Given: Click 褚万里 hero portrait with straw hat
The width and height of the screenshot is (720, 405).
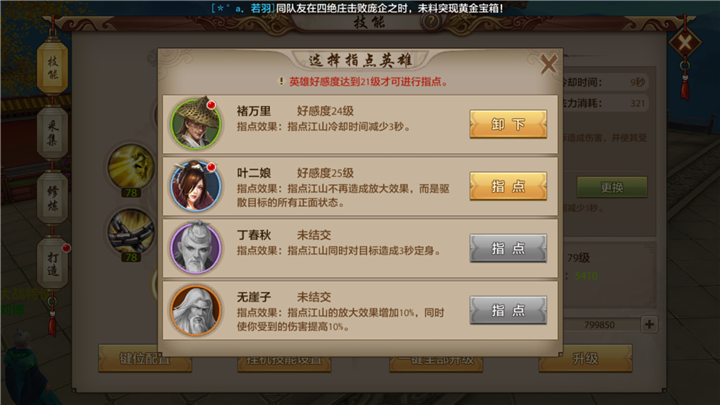Looking at the screenshot, I should (x=196, y=124).
